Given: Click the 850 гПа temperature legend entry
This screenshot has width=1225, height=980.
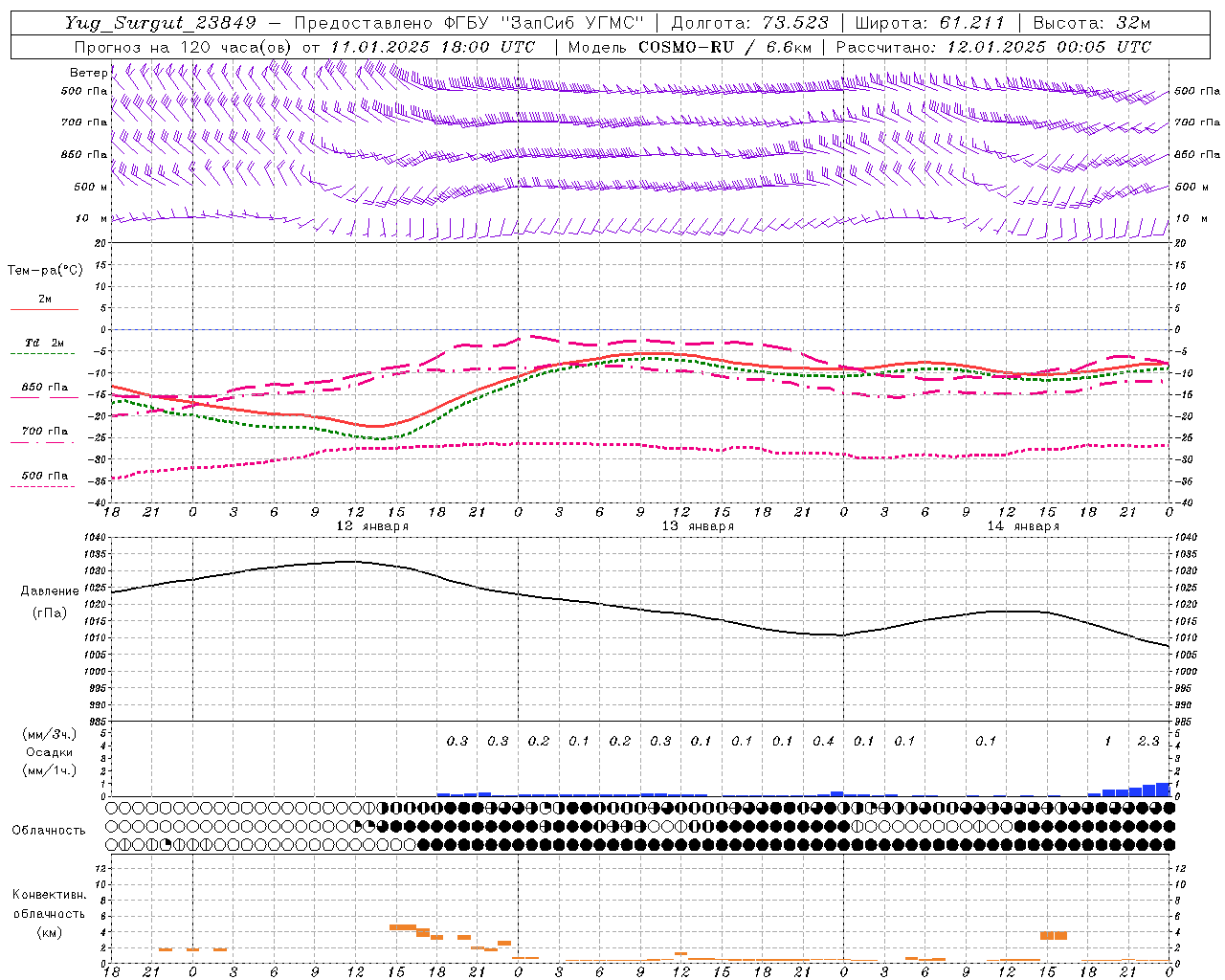Looking at the screenshot, I should tap(45, 390).
